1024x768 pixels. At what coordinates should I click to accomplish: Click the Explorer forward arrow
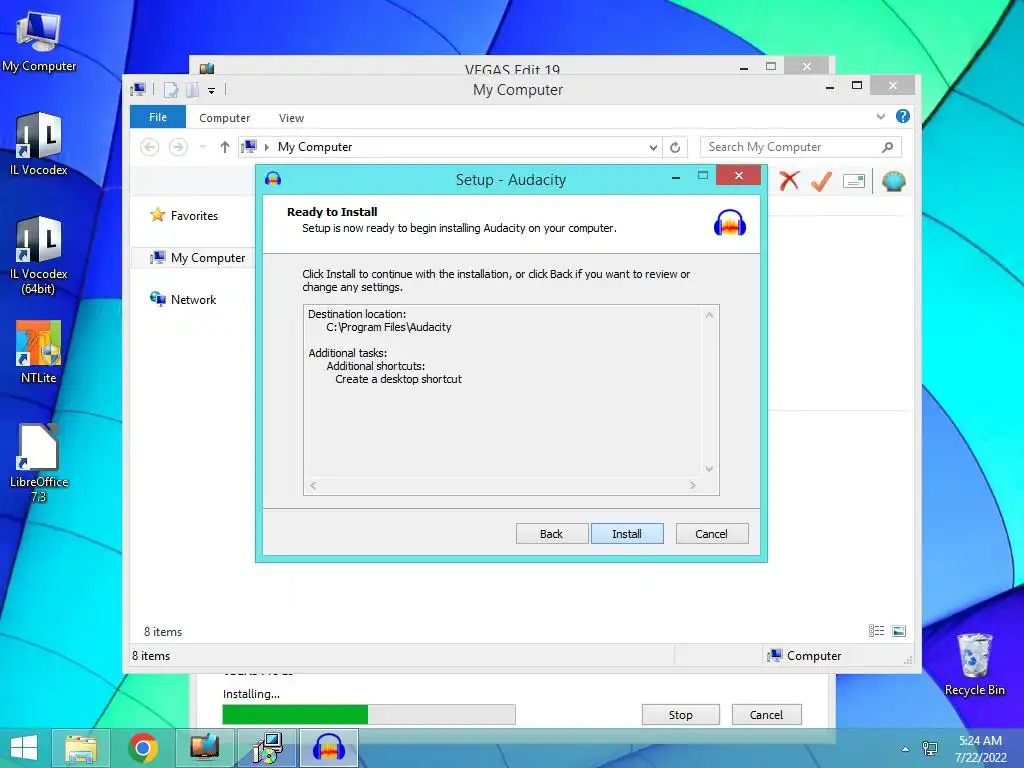click(x=178, y=147)
